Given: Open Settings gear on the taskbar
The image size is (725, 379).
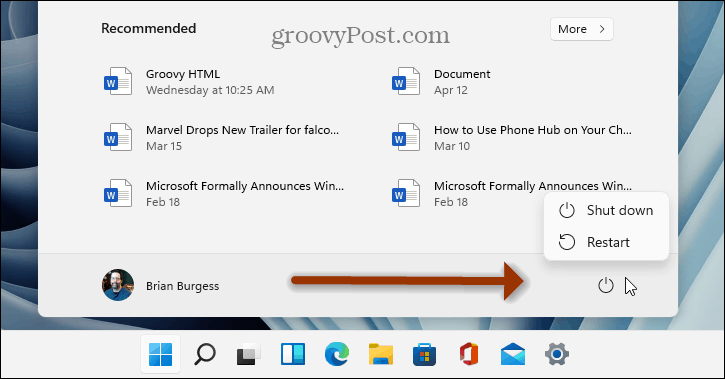Looking at the screenshot, I should (x=557, y=355).
